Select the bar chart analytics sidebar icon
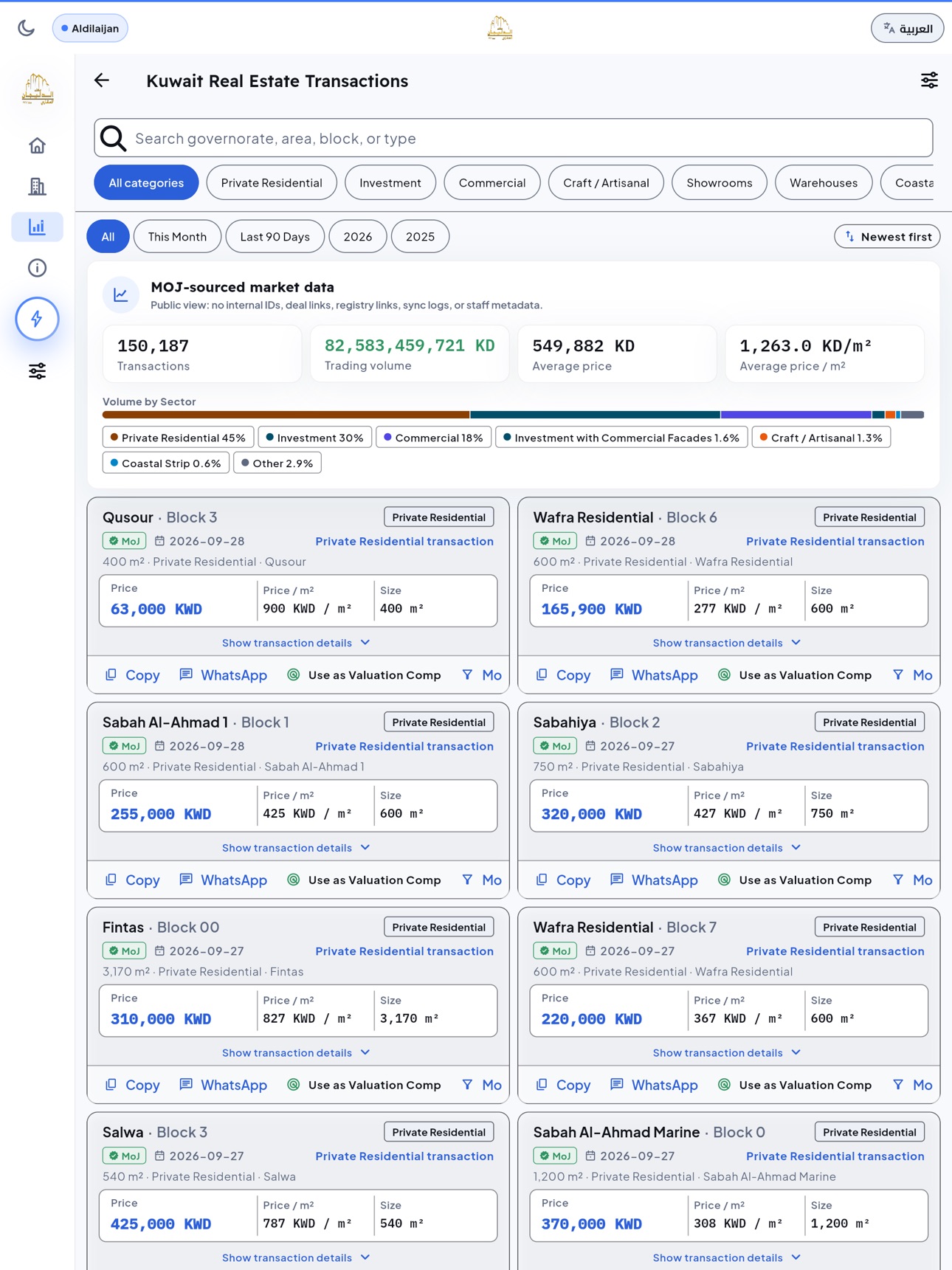 37,227
